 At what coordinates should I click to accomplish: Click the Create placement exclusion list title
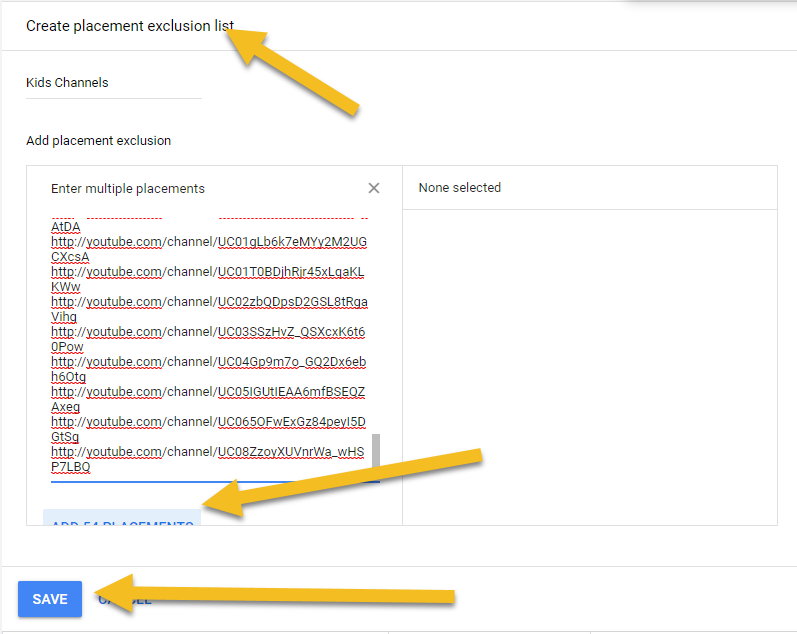tap(130, 26)
